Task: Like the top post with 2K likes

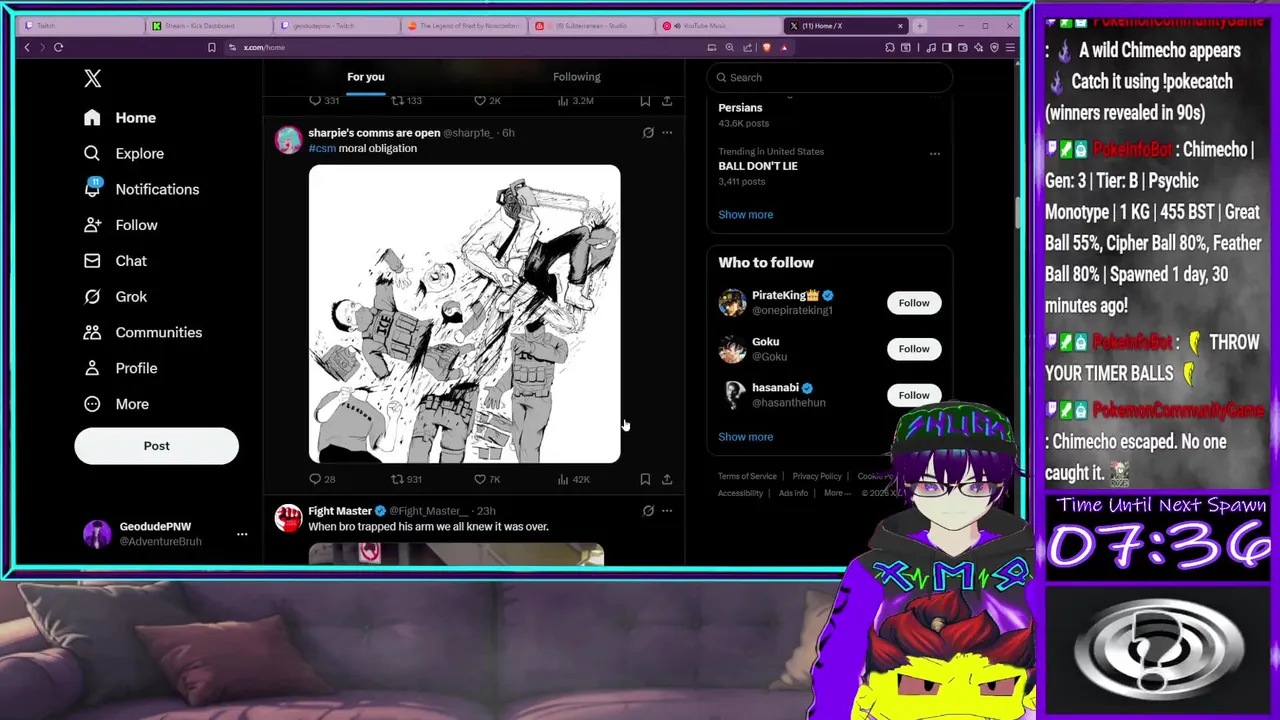Action: (x=487, y=100)
